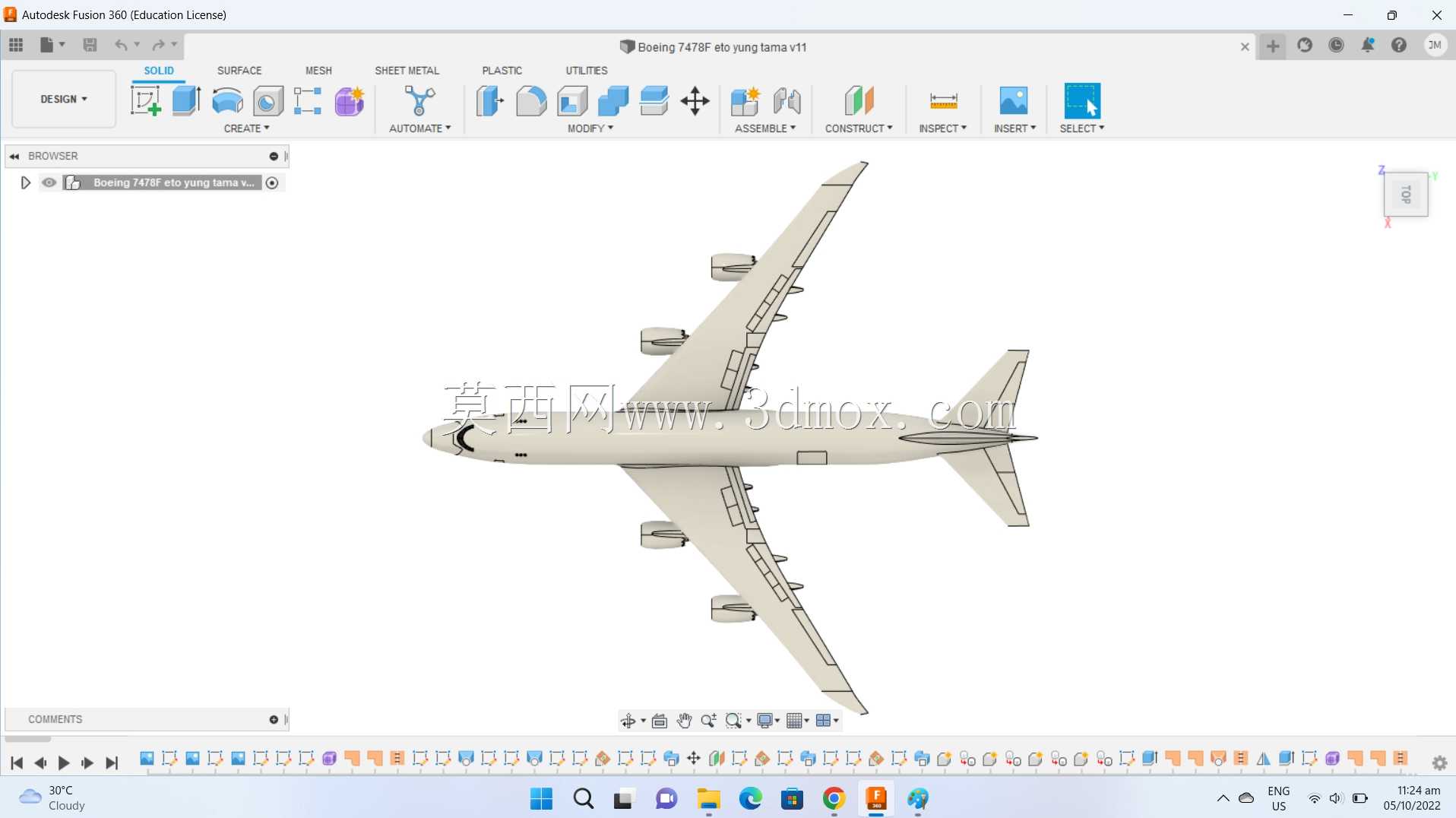Collapse the Browser panel toggle
Viewport: 1456px width, 818px height.
(x=274, y=156)
